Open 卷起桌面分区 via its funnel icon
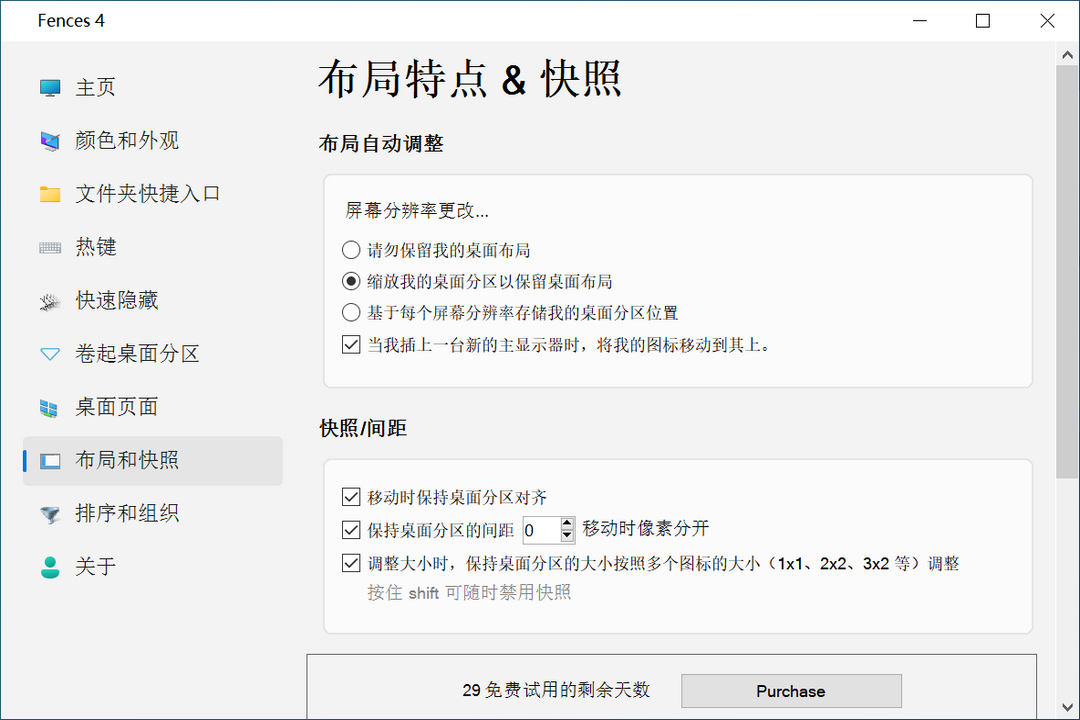Screen dimensions: 1080x720 pos(49,354)
